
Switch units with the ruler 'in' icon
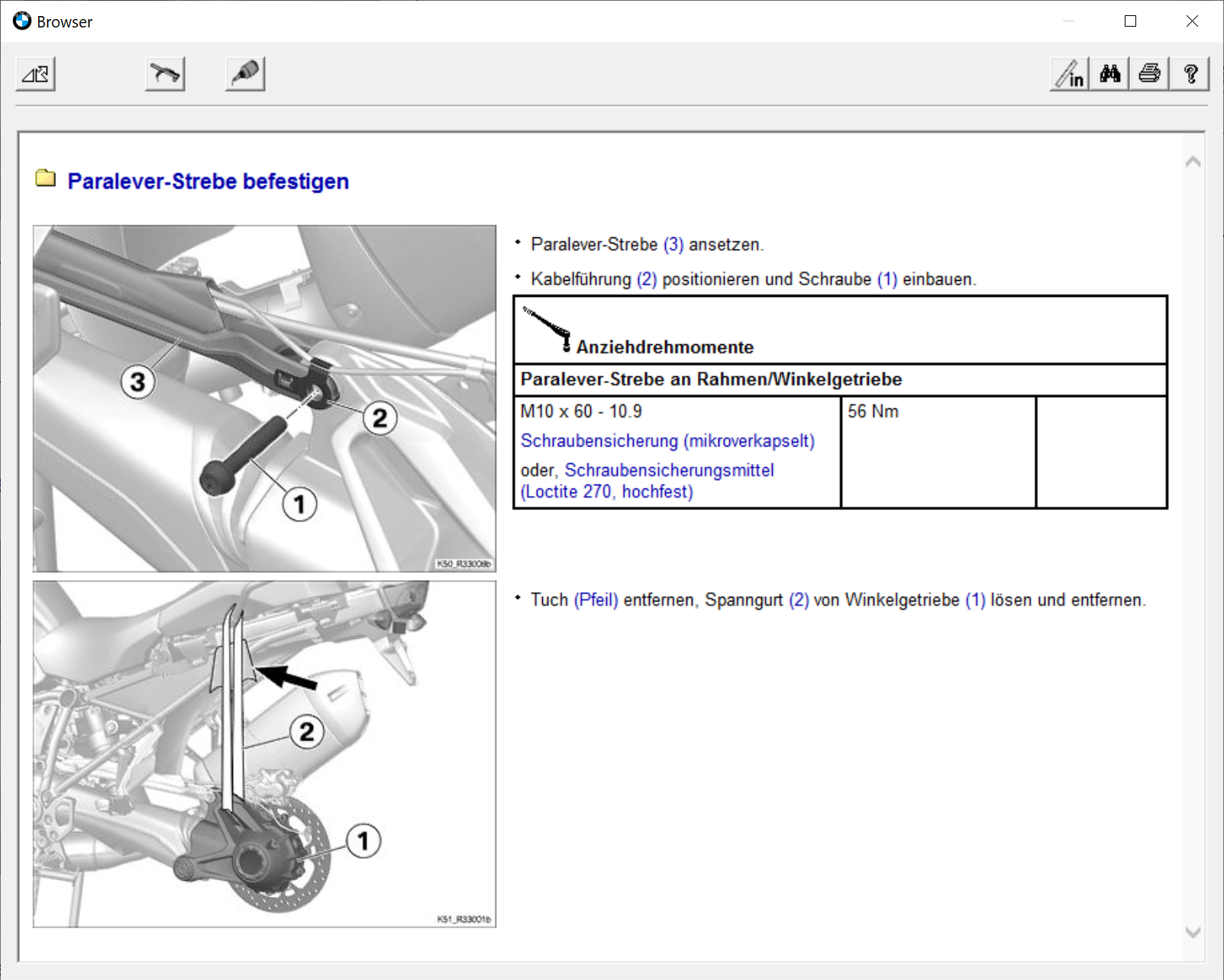[x=1070, y=74]
